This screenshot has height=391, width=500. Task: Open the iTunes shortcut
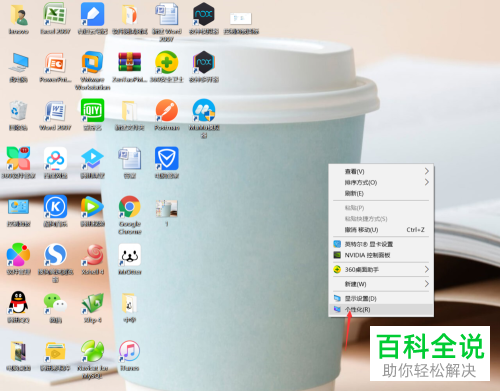click(x=130, y=351)
